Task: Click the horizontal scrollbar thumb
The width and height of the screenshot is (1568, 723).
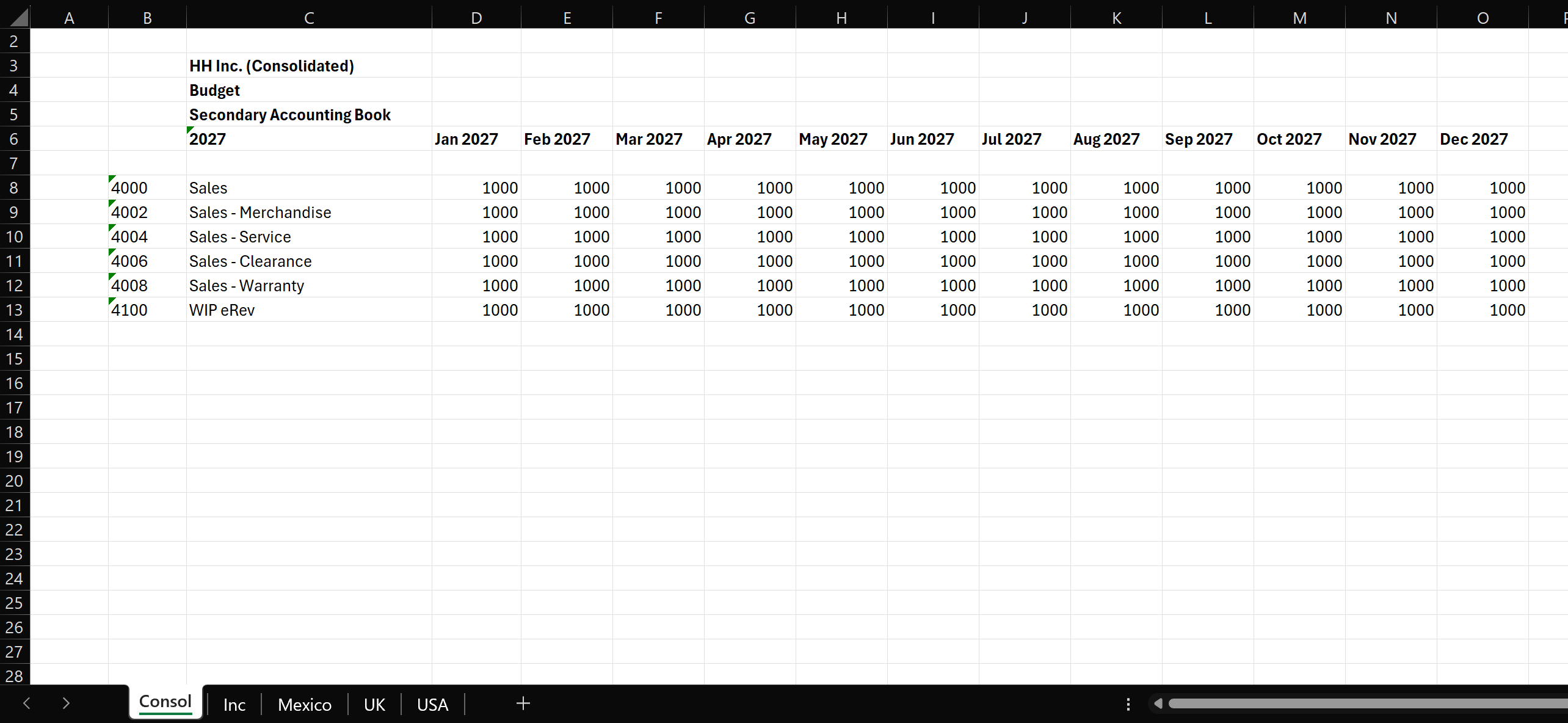Action: point(1368,703)
